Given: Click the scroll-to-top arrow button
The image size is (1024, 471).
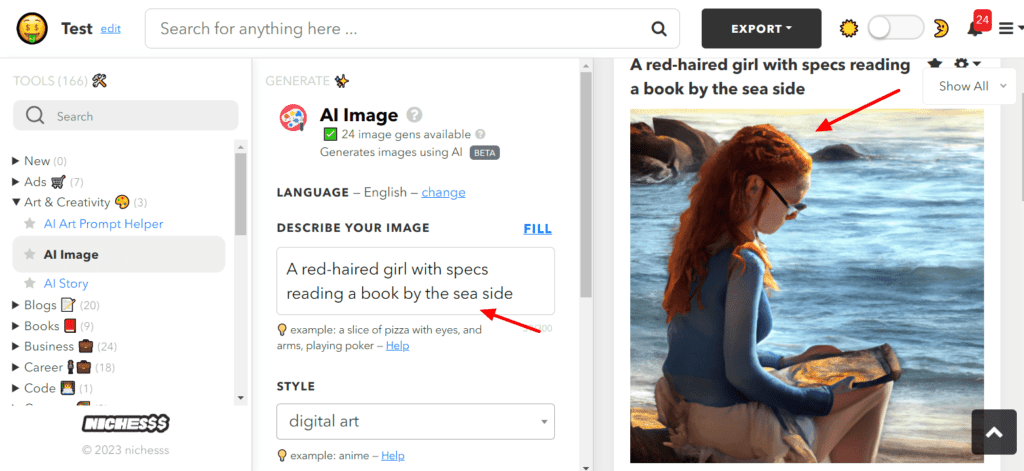Looking at the screenshot, I should [x=994, y=432].
